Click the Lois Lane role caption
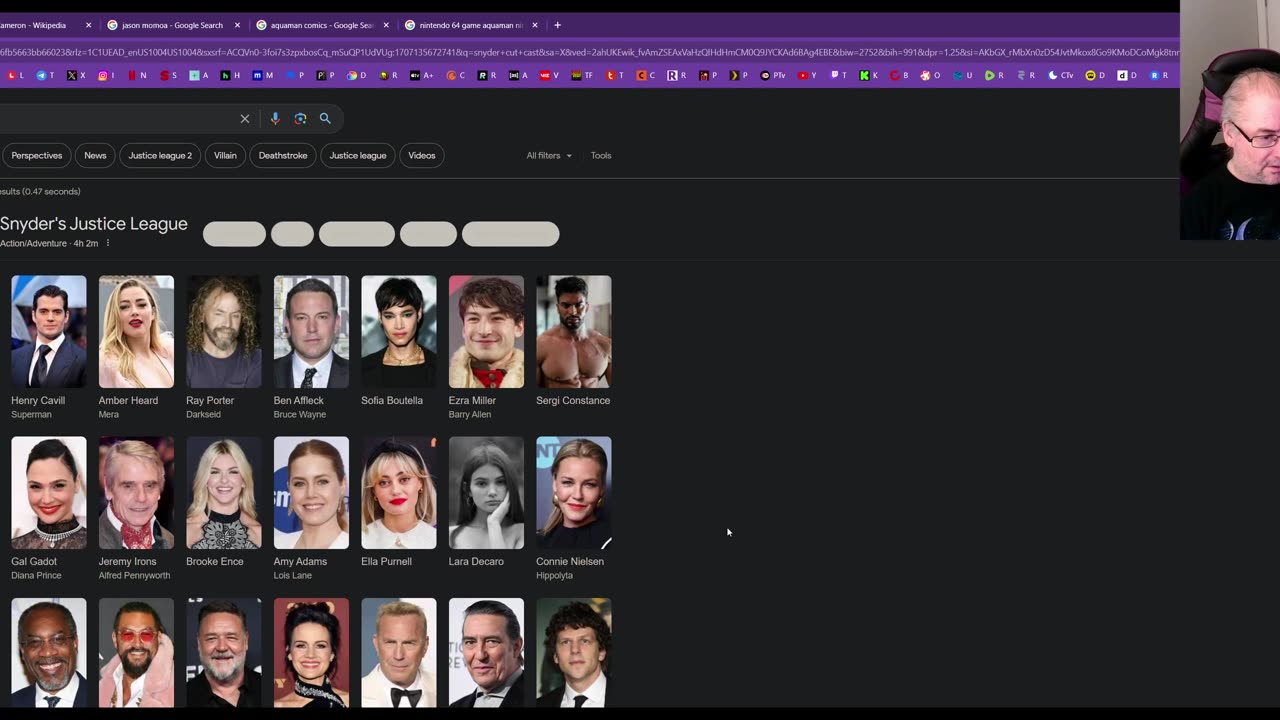Screen dimensions: 1280x720 (x=293, y=575)
